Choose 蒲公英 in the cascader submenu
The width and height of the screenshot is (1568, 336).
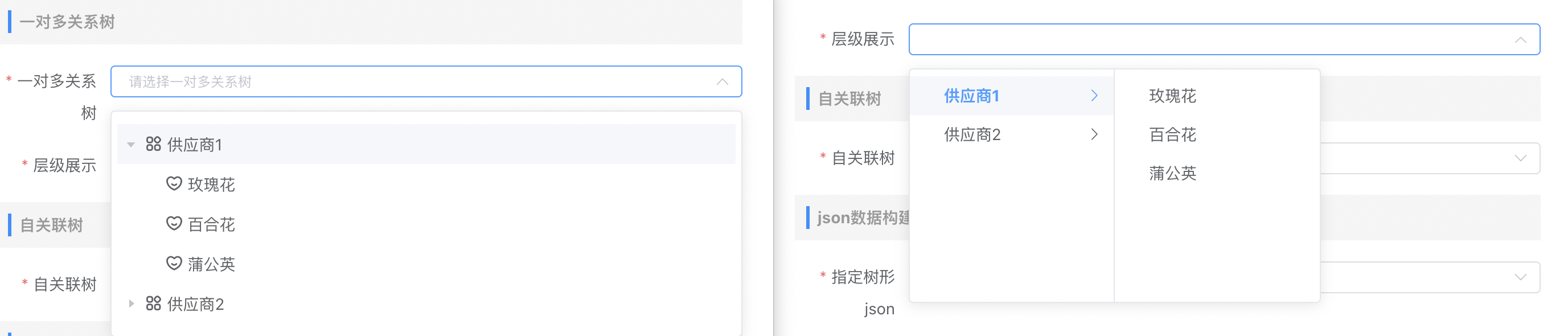click(x=1172, y=174)
